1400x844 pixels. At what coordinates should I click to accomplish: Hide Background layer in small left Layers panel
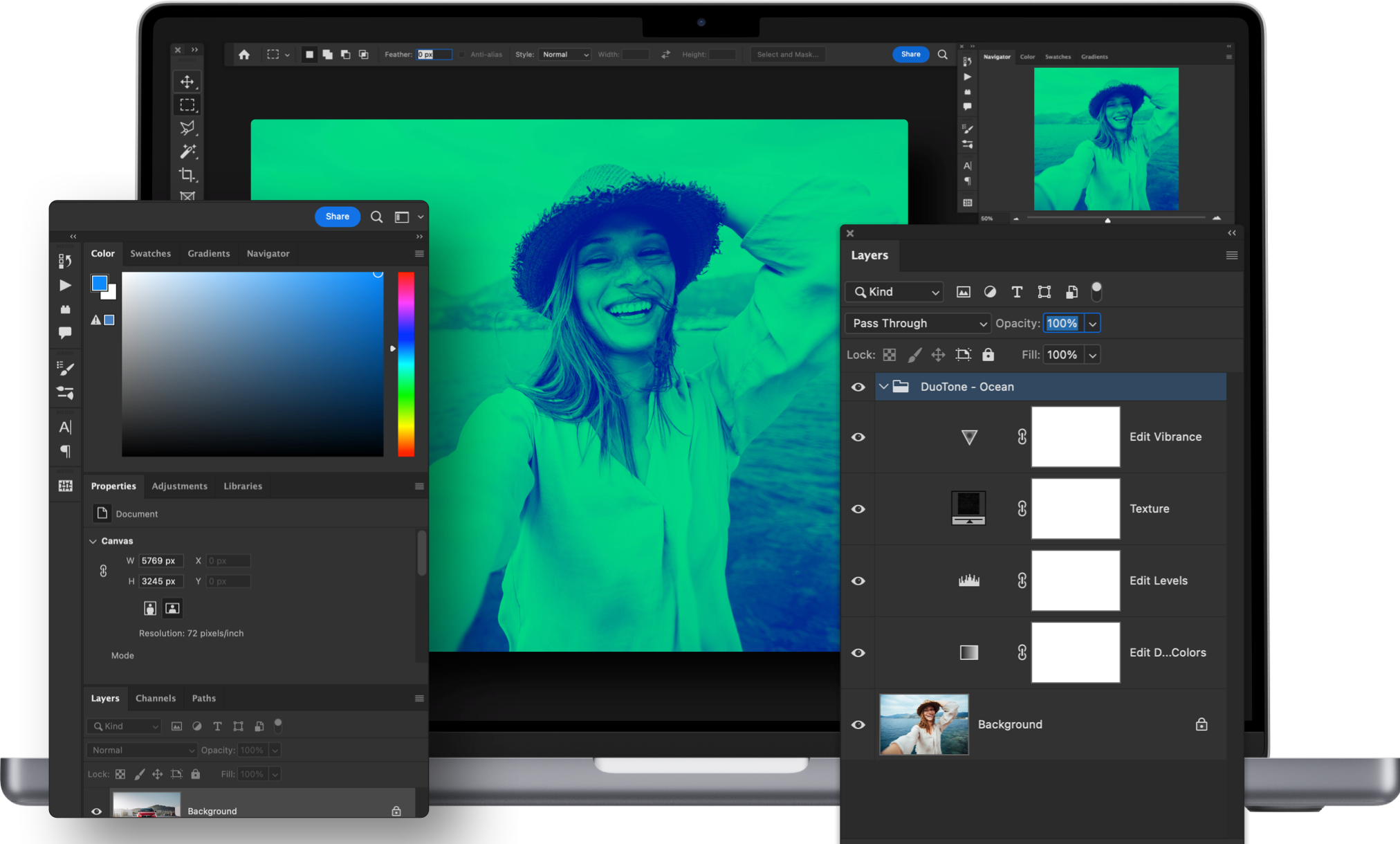click(96, 811)
